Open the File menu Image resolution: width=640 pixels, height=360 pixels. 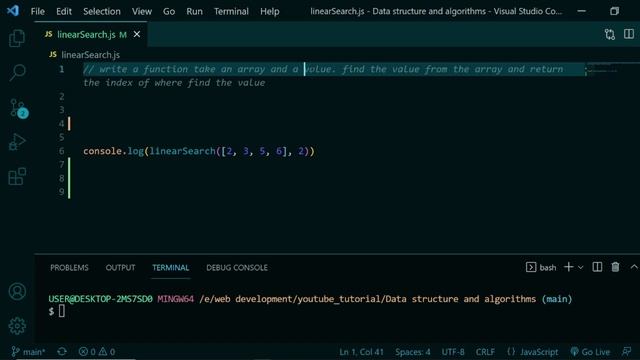point(38,11)
